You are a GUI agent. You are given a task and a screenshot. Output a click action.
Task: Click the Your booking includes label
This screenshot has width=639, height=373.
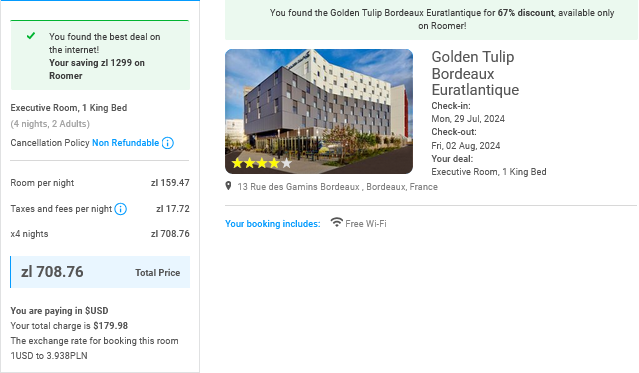click(273, 224)
